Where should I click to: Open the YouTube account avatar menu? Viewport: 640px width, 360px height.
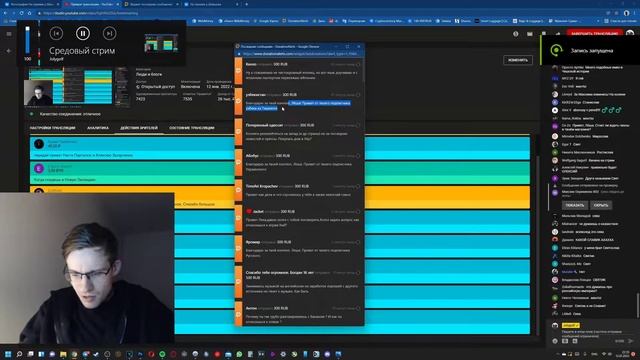pos(630,33)
